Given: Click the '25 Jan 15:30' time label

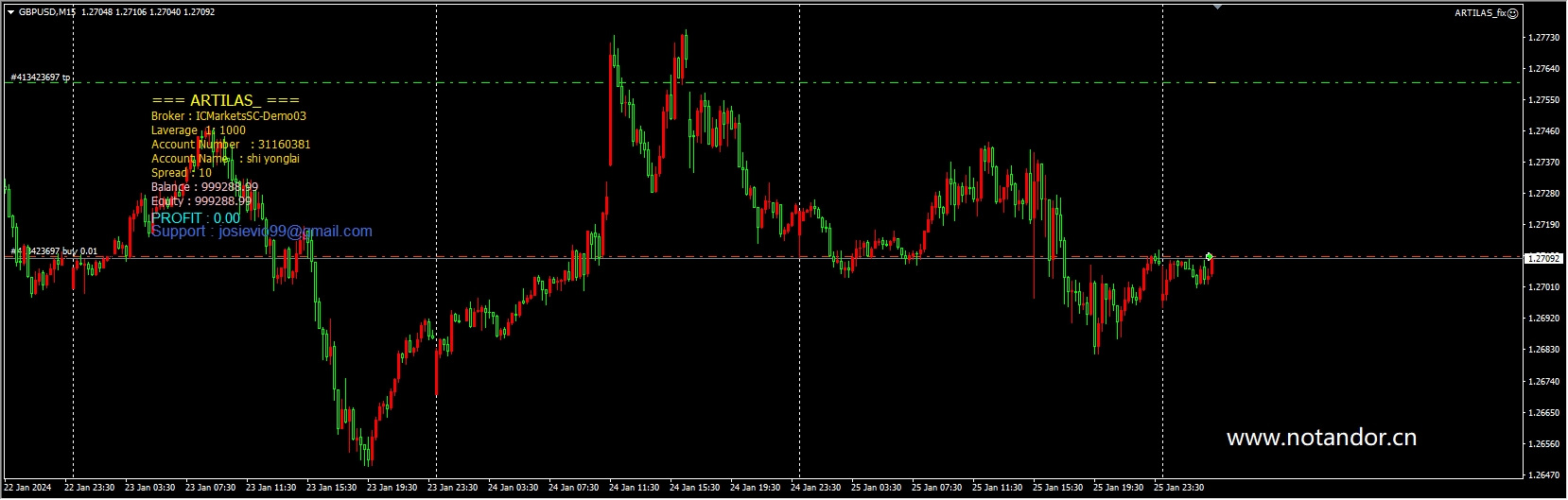Looking at the screenshot, I should click(x=1057, y=489).
